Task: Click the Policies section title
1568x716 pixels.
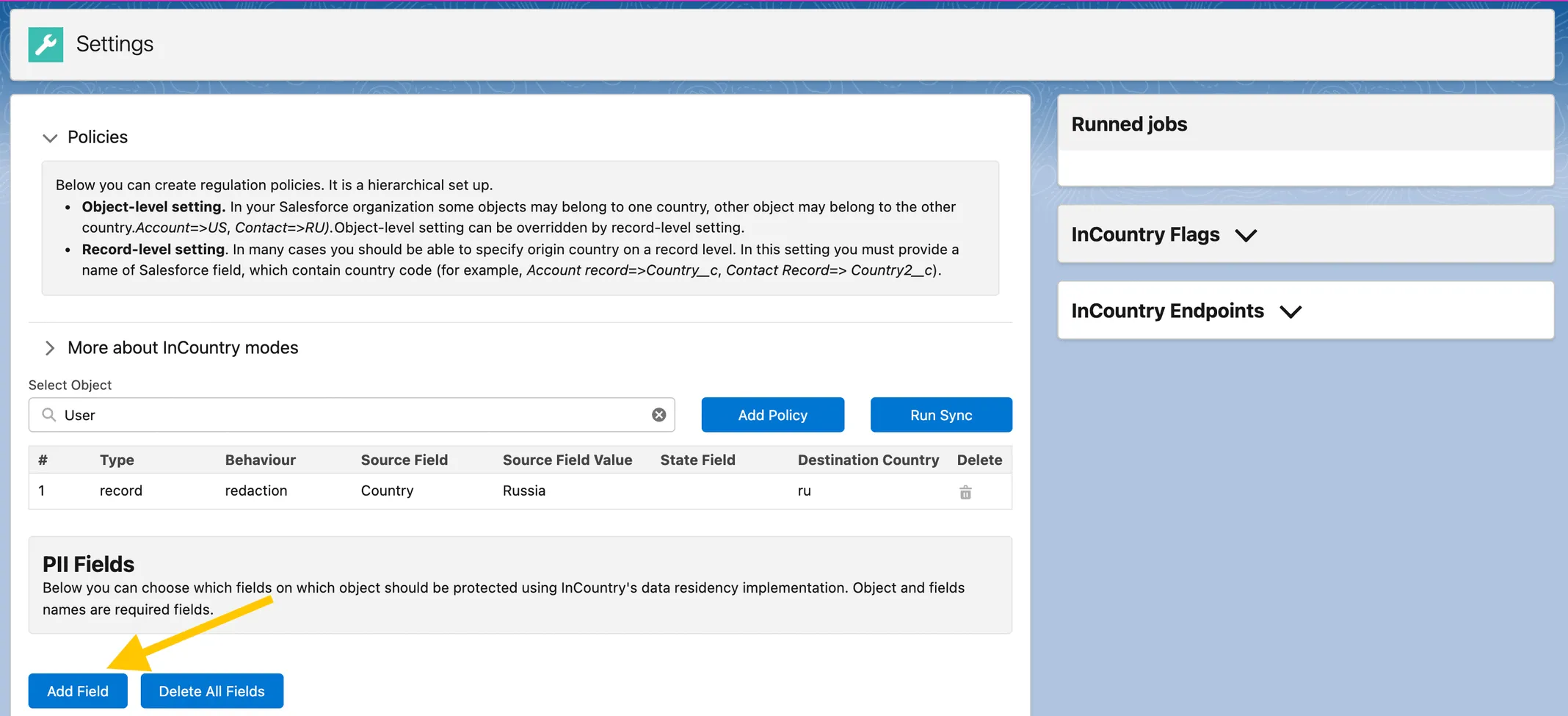Action: coord(98,137)
